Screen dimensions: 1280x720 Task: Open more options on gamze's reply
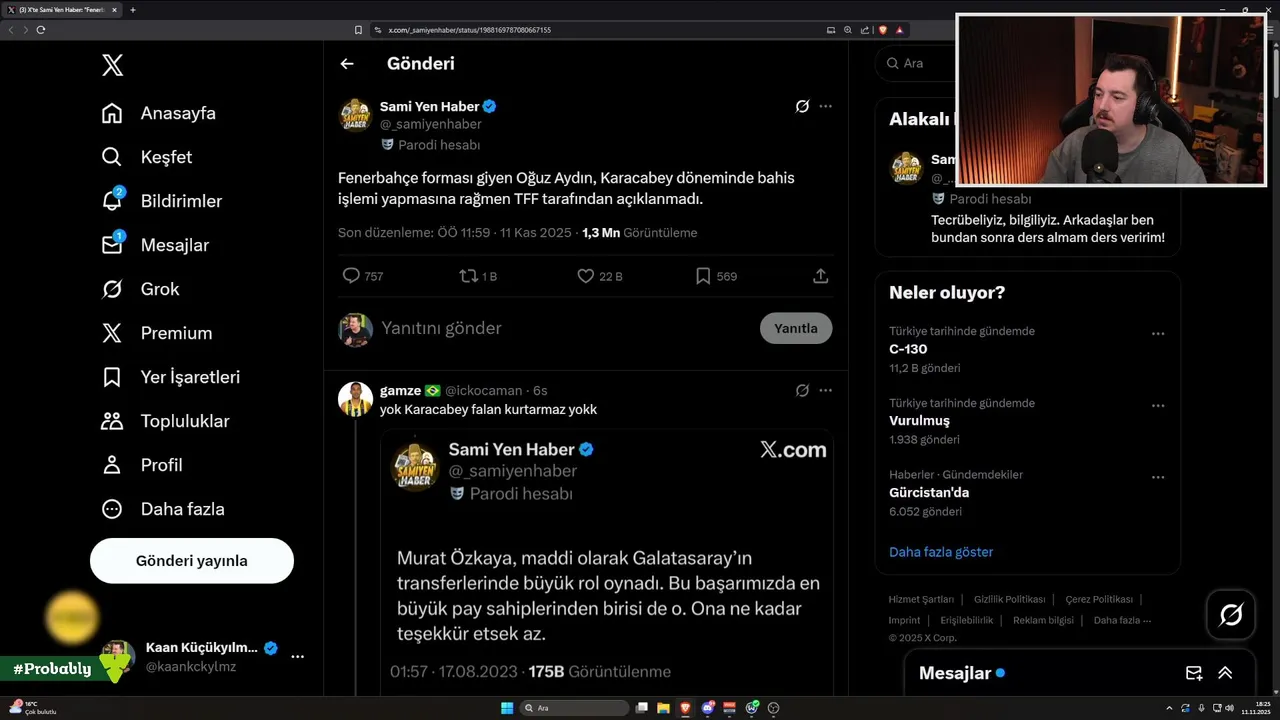coord(825,391)
